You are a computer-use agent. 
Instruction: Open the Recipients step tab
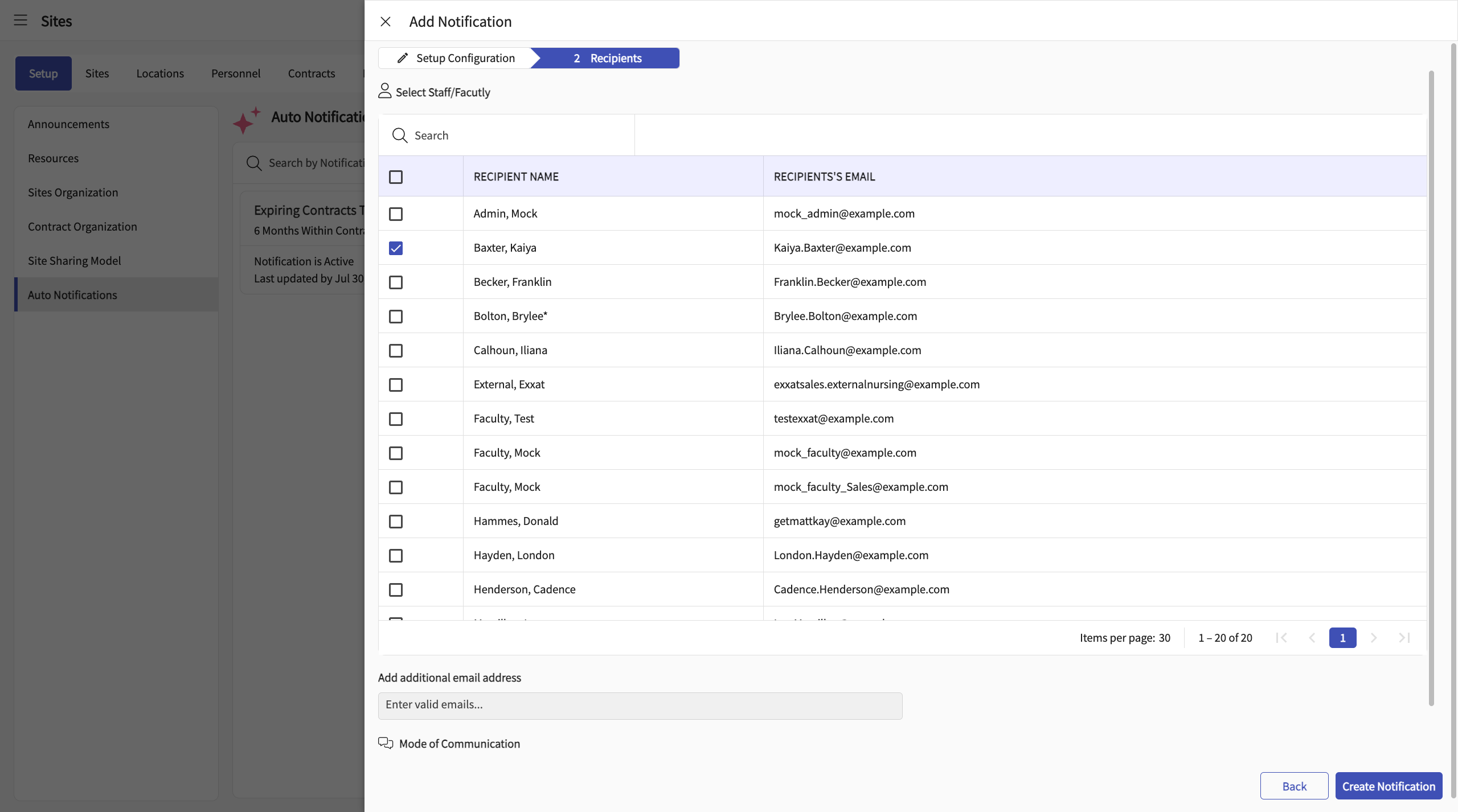tap(607, 58)
